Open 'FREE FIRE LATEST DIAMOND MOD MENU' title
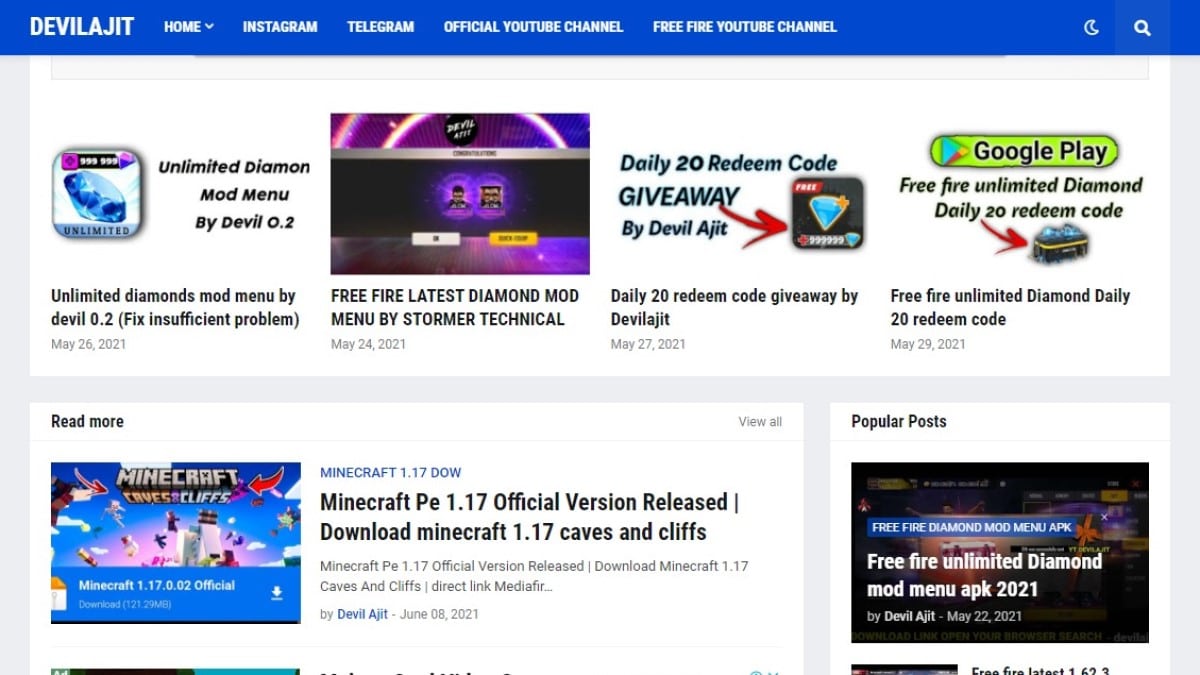 tap(455, 307)
